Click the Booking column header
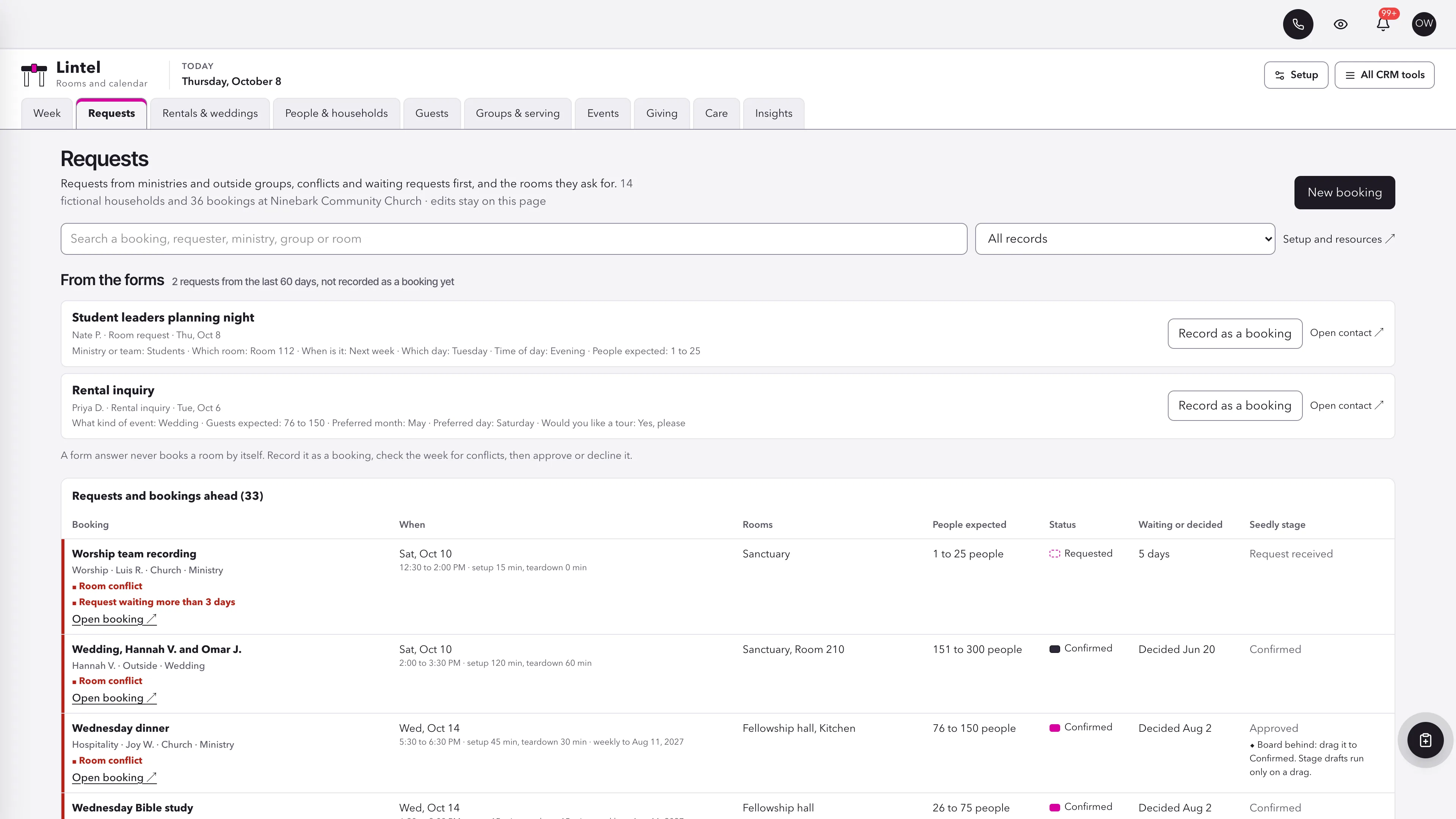The height and width of the screenshot is (819, 1456). pyautogui.click(x=91, y=525)
